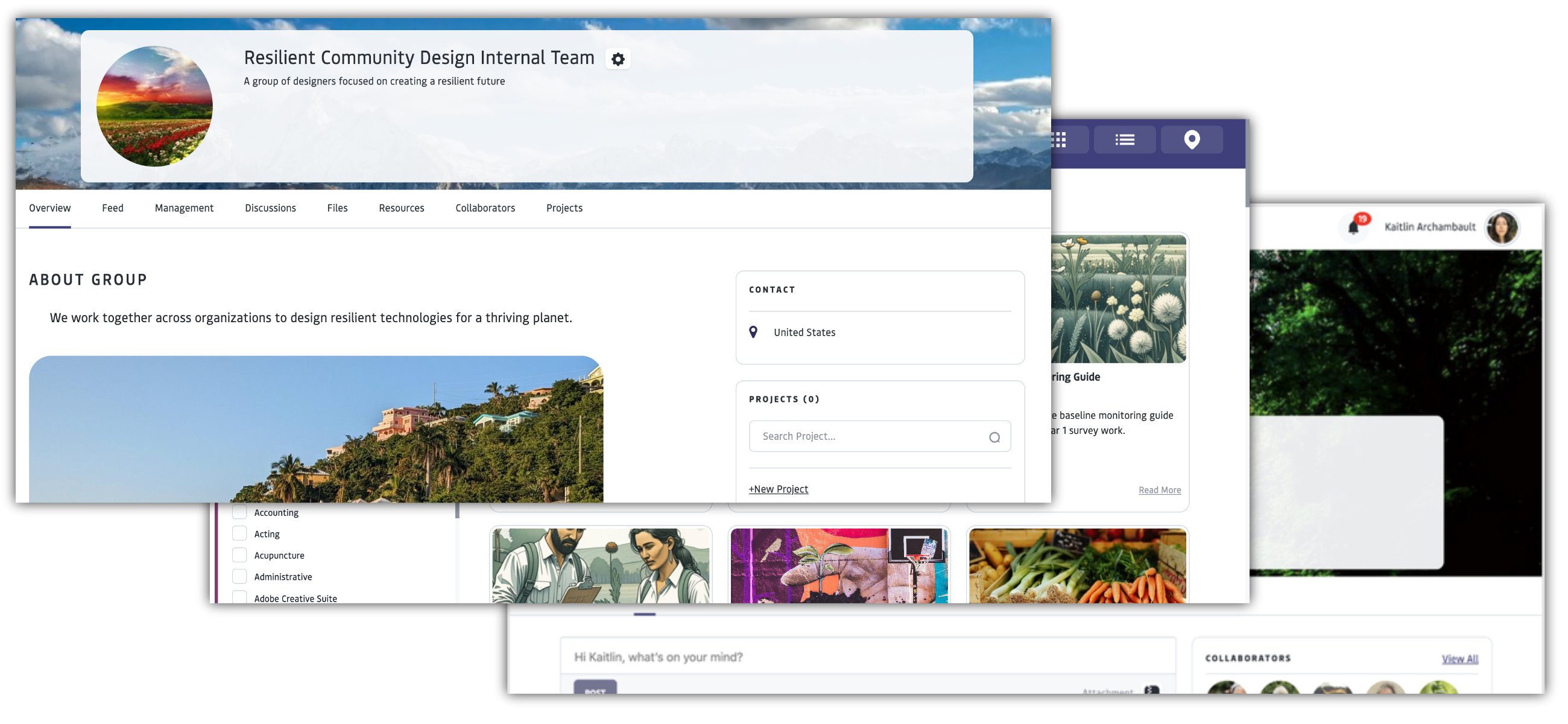Open the Discussions tab
The height and width of the screenshot is (724, 1568).
point(270,208)
